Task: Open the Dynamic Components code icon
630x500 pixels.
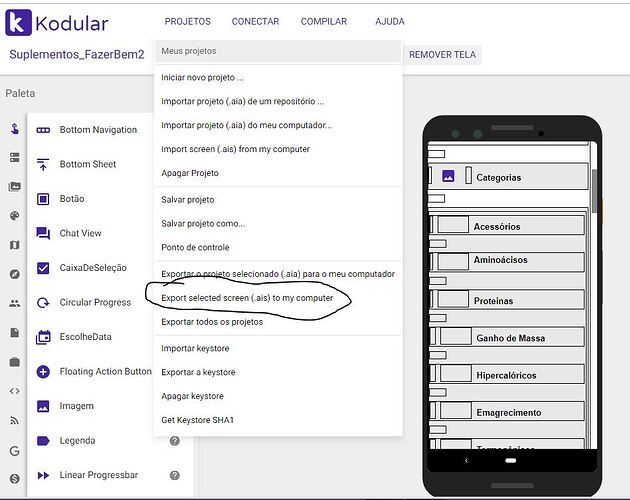Action: point(15,391)
